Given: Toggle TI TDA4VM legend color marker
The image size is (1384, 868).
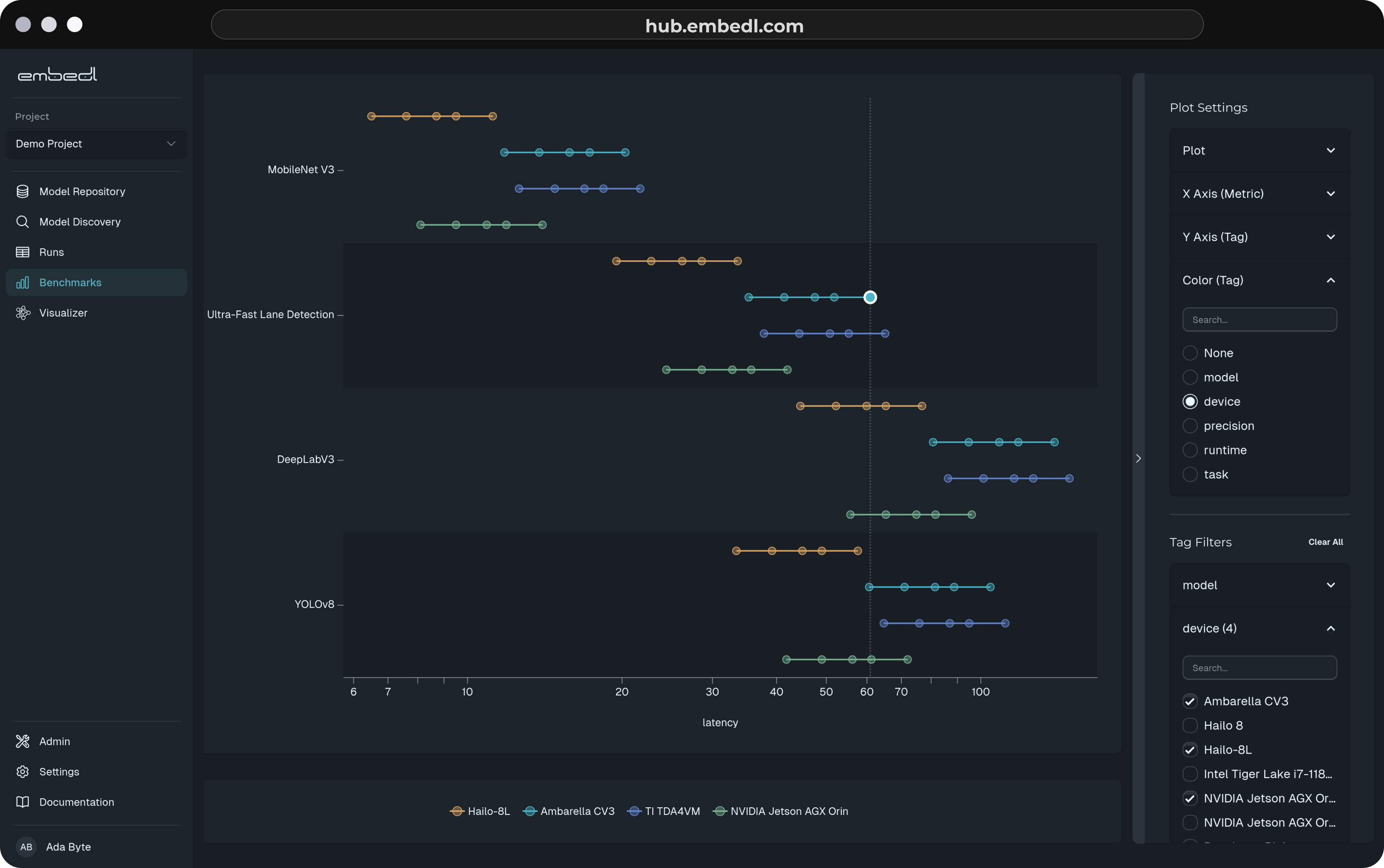Looking at the screenshot, I should point(634,811).
